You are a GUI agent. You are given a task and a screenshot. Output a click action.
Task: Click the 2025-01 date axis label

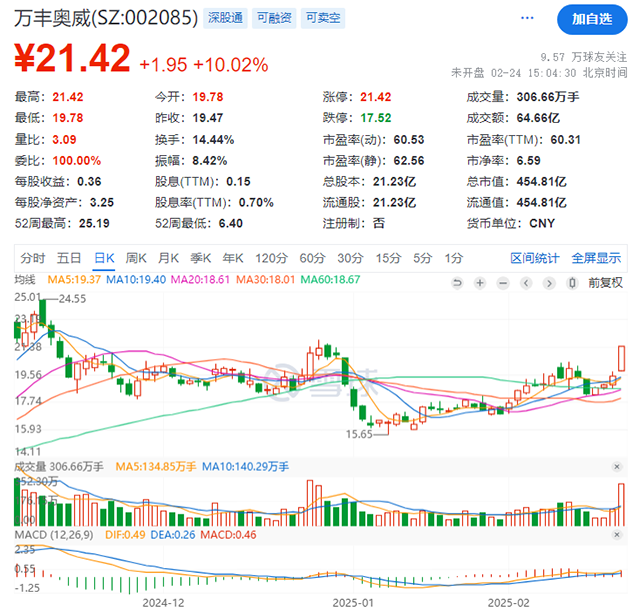tap(353, 603)
